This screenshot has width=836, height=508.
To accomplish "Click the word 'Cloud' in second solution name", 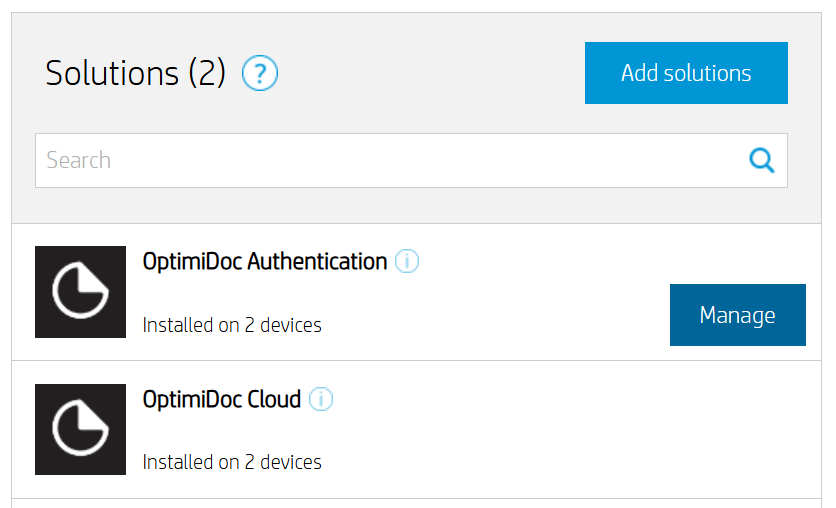I will tap(274, 400).
